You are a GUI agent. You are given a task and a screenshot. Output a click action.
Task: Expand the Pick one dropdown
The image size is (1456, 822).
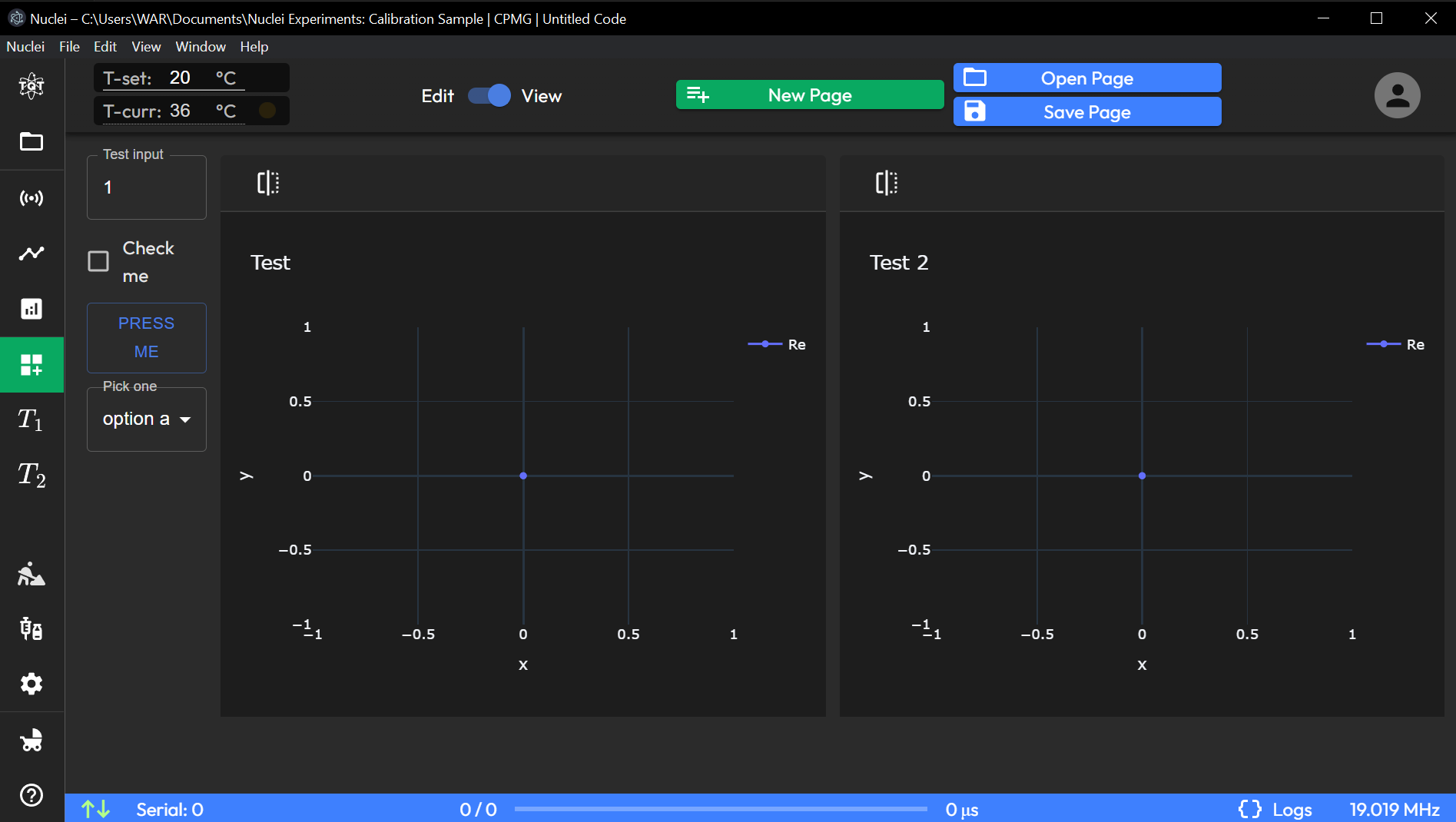[147, 419]
